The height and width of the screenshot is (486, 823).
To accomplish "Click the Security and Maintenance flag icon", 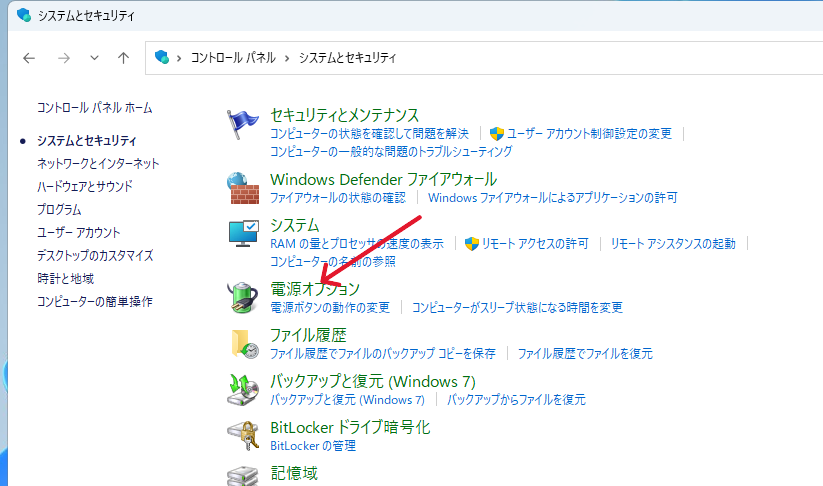I will 244,126.
